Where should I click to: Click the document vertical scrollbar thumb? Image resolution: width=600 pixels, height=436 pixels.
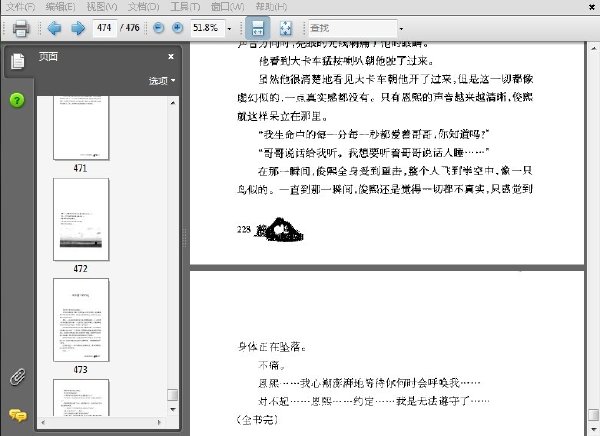[593, 415]
